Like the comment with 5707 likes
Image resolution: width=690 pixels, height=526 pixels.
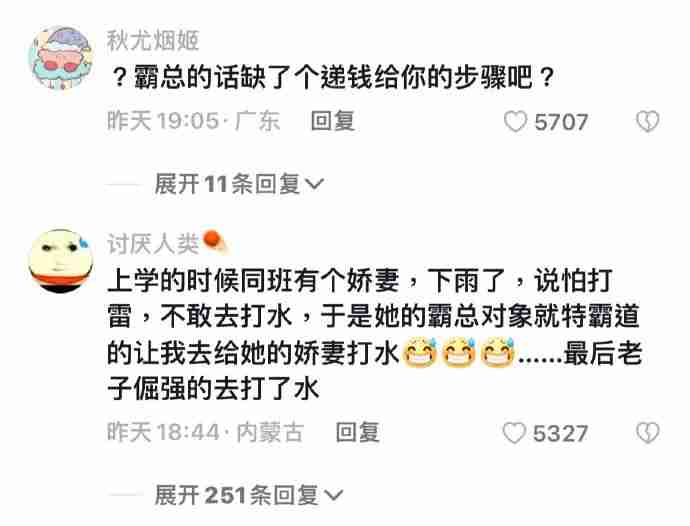[515, 121]
